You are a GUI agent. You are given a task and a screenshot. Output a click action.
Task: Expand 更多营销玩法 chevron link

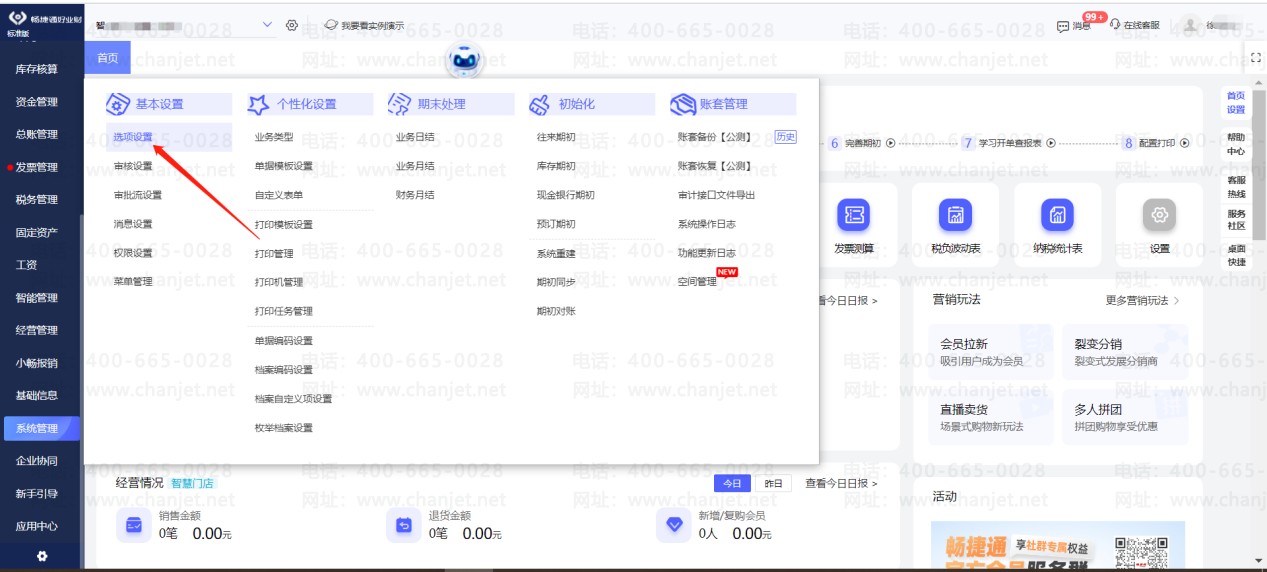point(1142,300)
